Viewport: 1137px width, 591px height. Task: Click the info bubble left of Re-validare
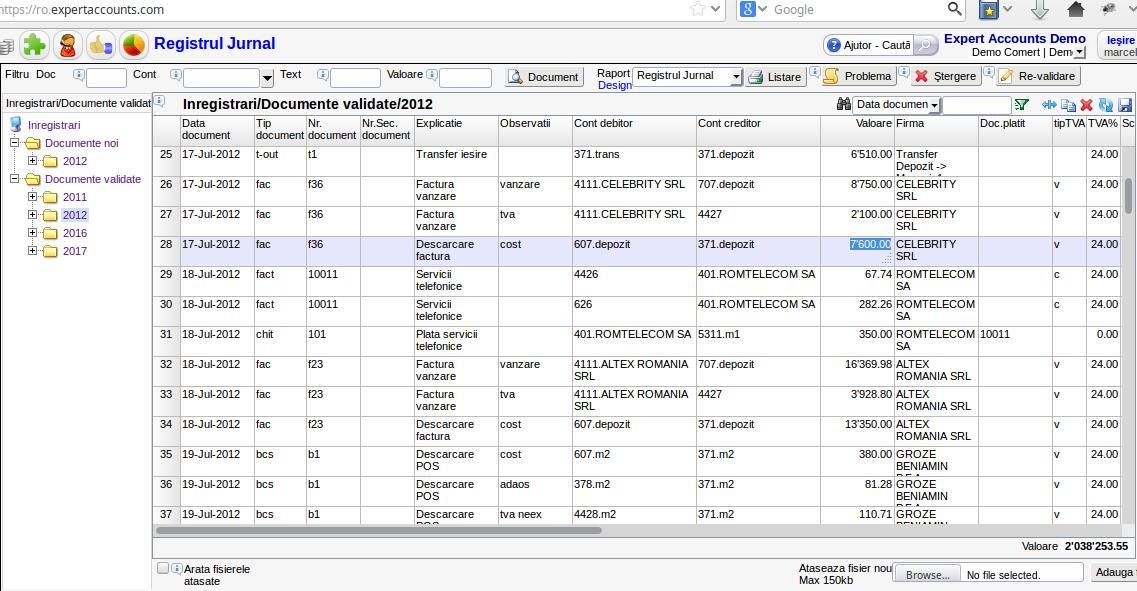[989, 72]
